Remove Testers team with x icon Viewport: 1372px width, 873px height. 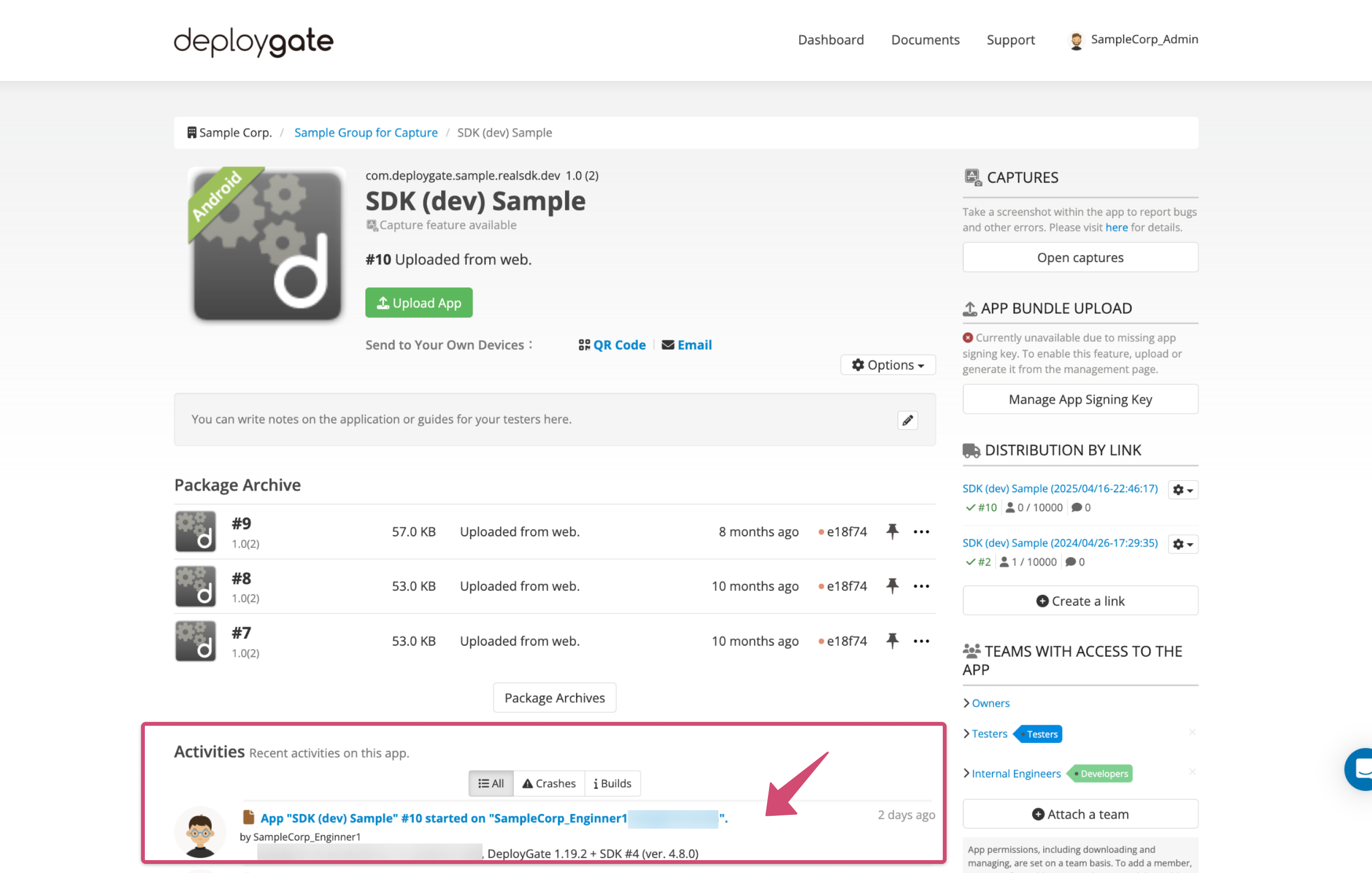(1192, 732)
